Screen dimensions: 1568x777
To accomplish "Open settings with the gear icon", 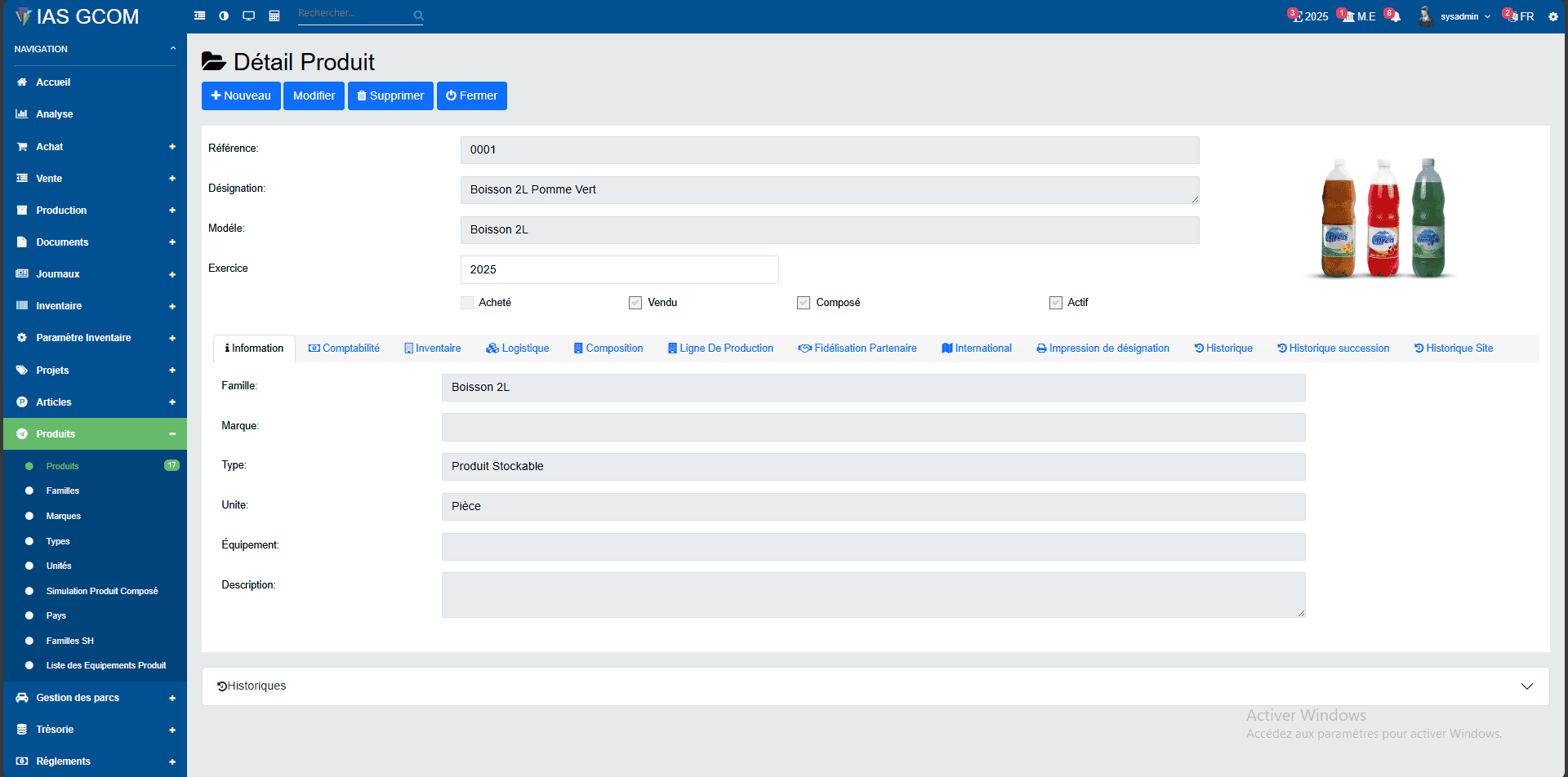I will [1553, 16].
